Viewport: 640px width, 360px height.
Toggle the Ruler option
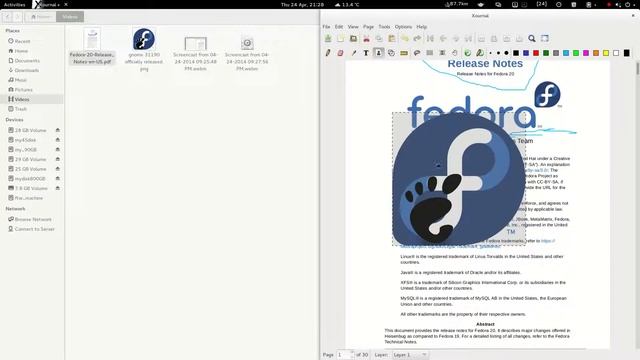404,53
